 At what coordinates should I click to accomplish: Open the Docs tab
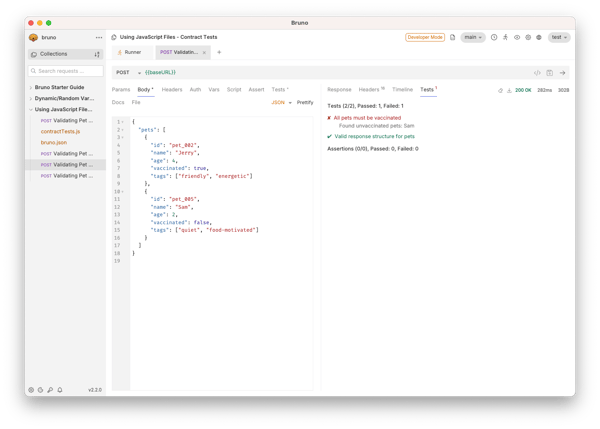coord(118,103)
